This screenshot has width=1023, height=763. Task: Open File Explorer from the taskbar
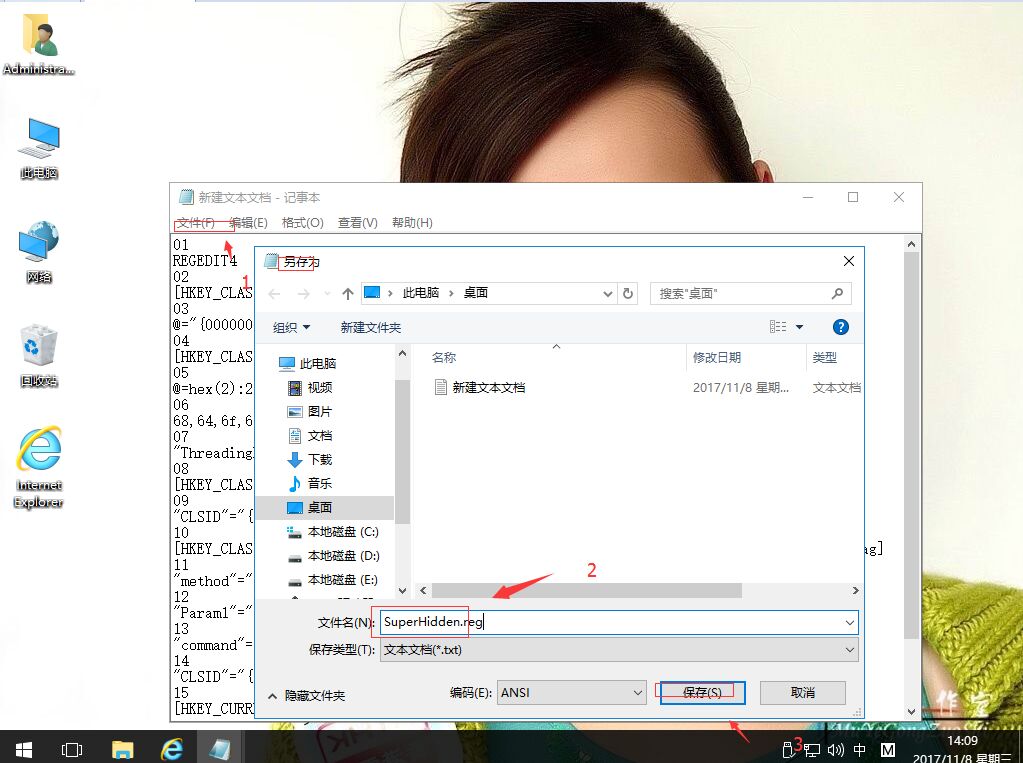click(122, 748)
